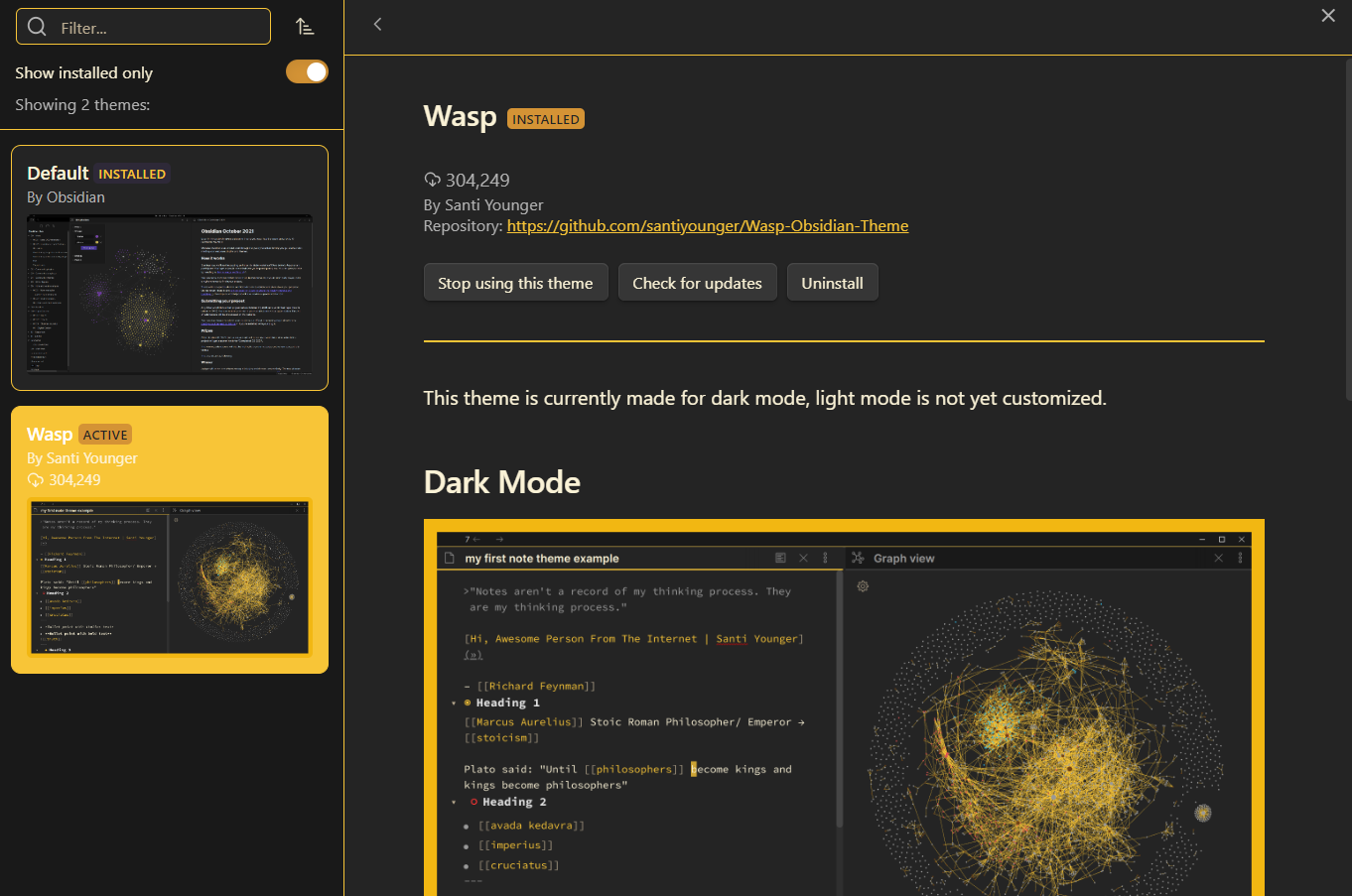
Task: Focus the Filter themes input field
Action: pos(143,27)
